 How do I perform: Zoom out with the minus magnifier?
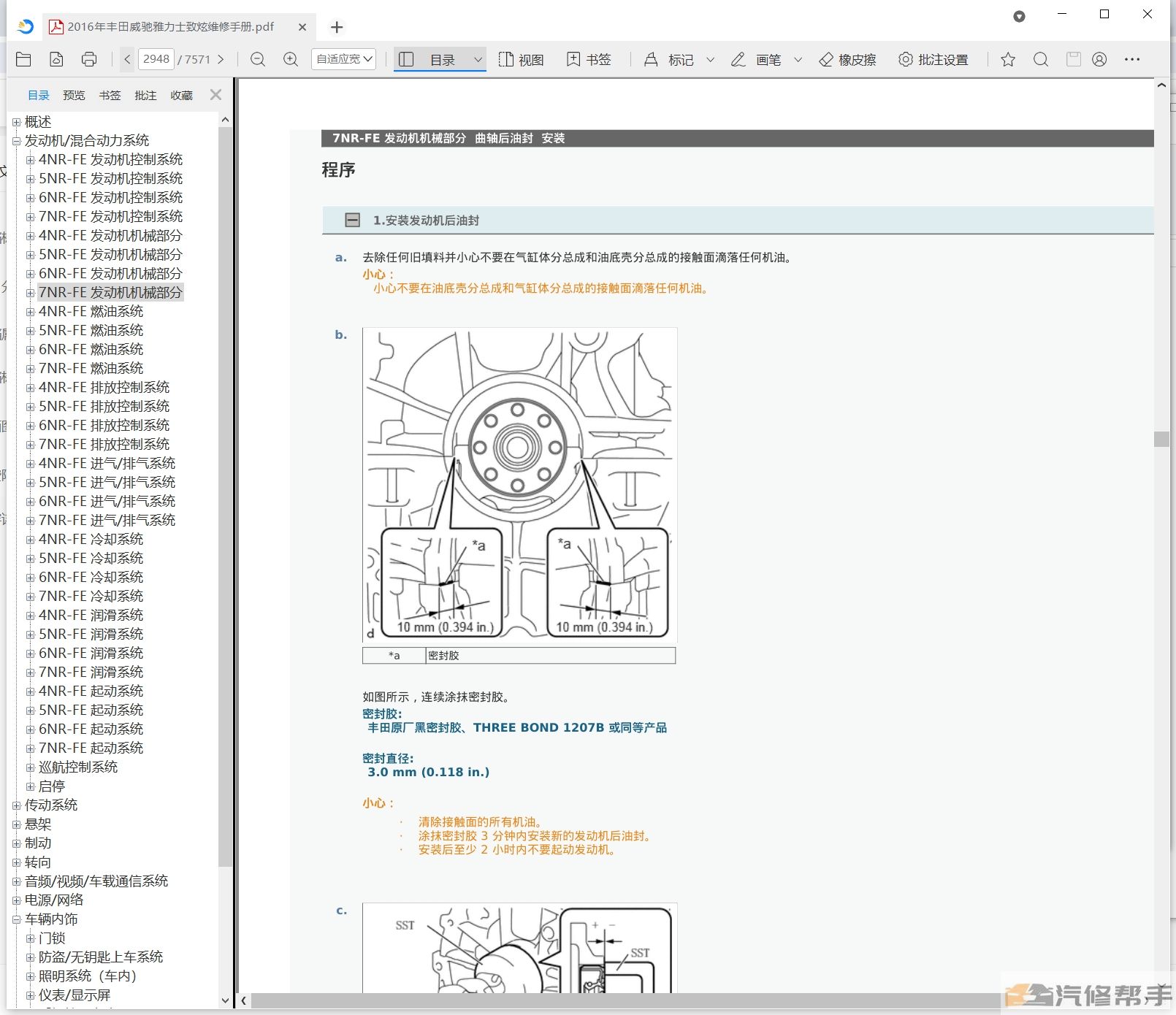pos(258,59)
